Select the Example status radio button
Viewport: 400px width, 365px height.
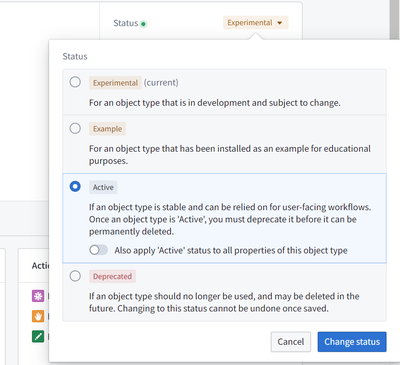(75, 128)
